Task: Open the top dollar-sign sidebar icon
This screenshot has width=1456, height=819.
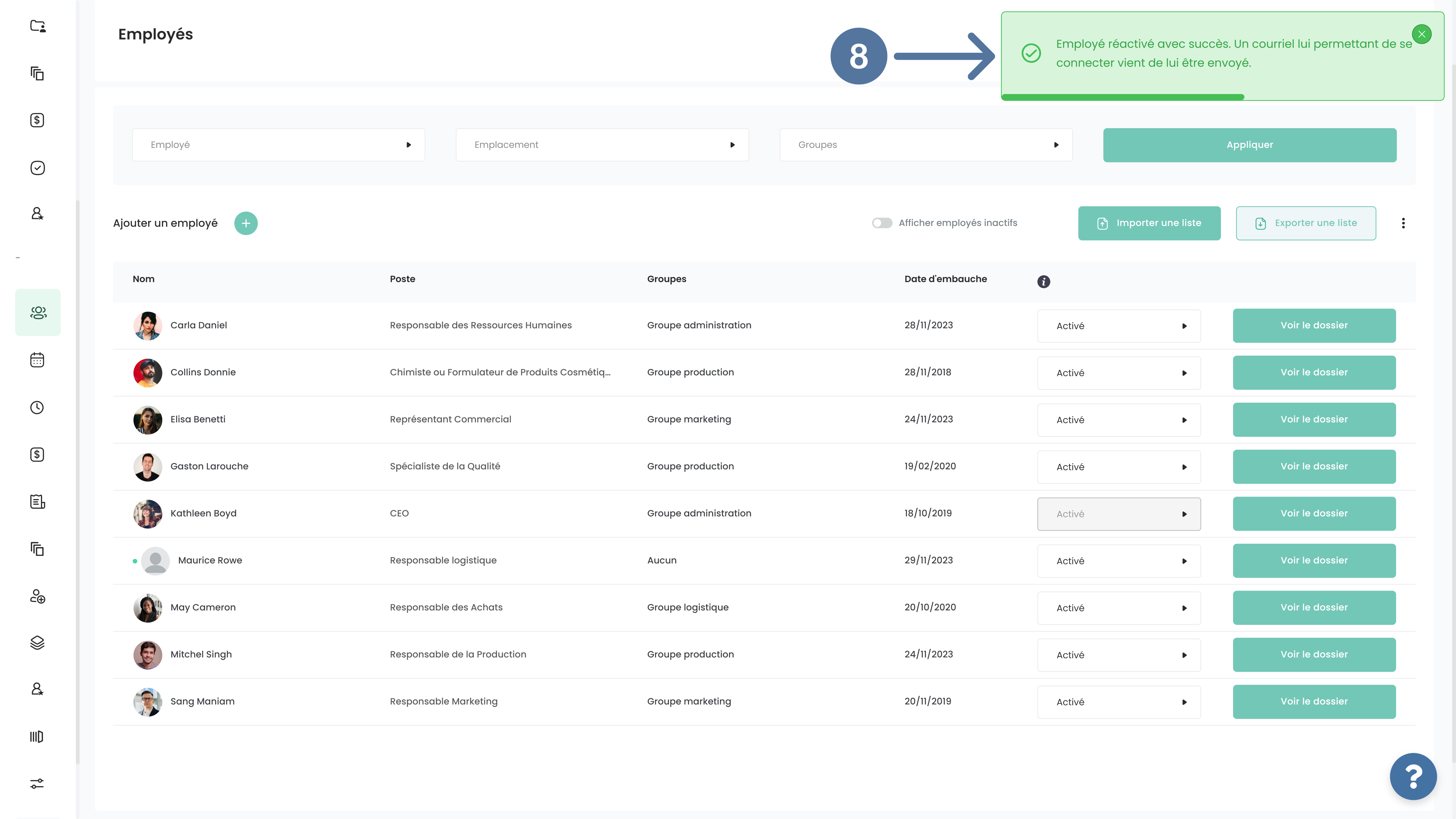Action: [37, 120]
